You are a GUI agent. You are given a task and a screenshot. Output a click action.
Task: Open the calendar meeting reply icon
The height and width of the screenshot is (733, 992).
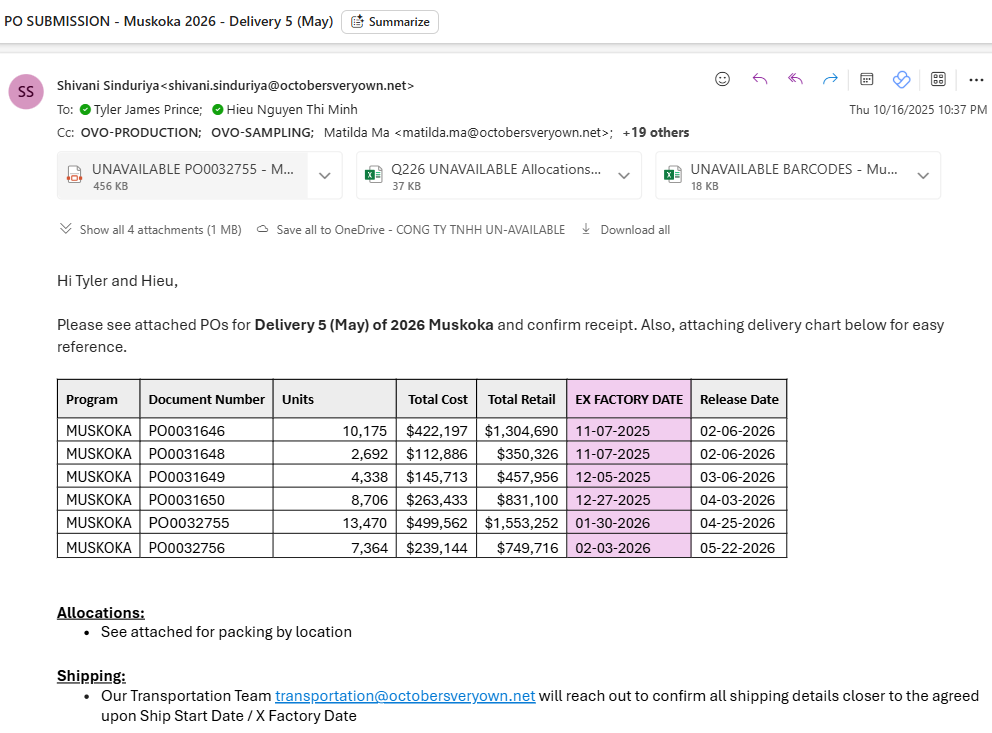[867, 79]
